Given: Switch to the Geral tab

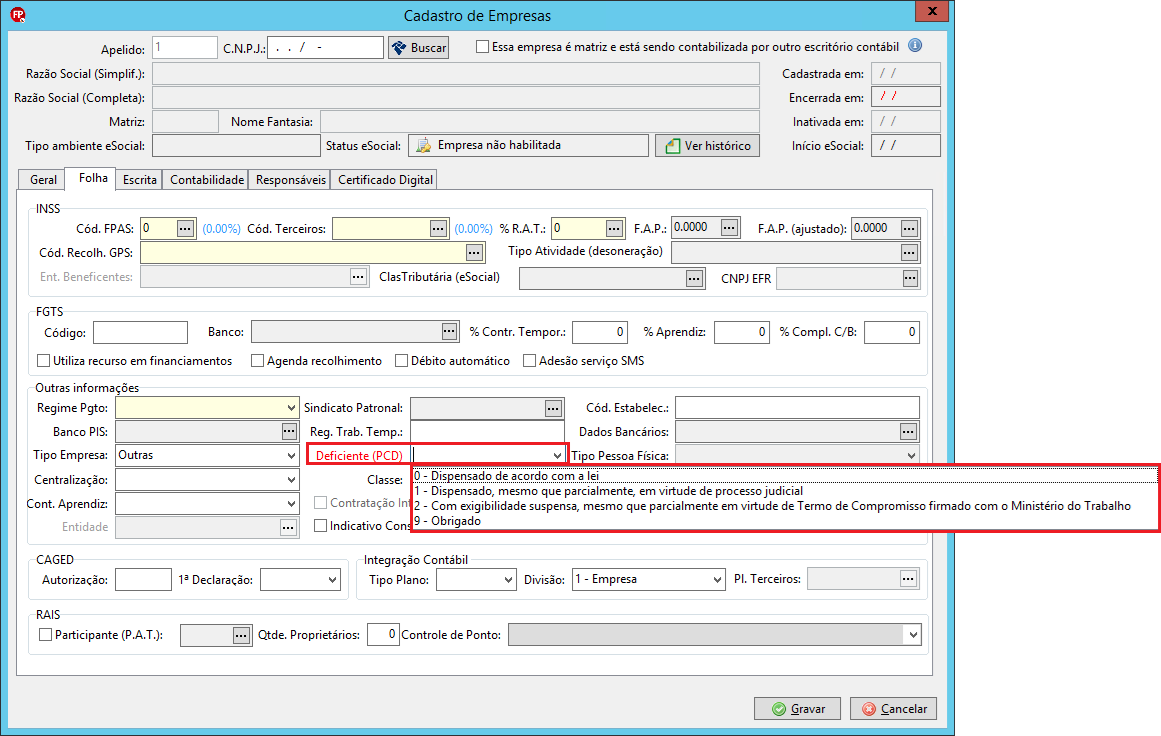Looking at the screenshot, I should coord(43,180).
